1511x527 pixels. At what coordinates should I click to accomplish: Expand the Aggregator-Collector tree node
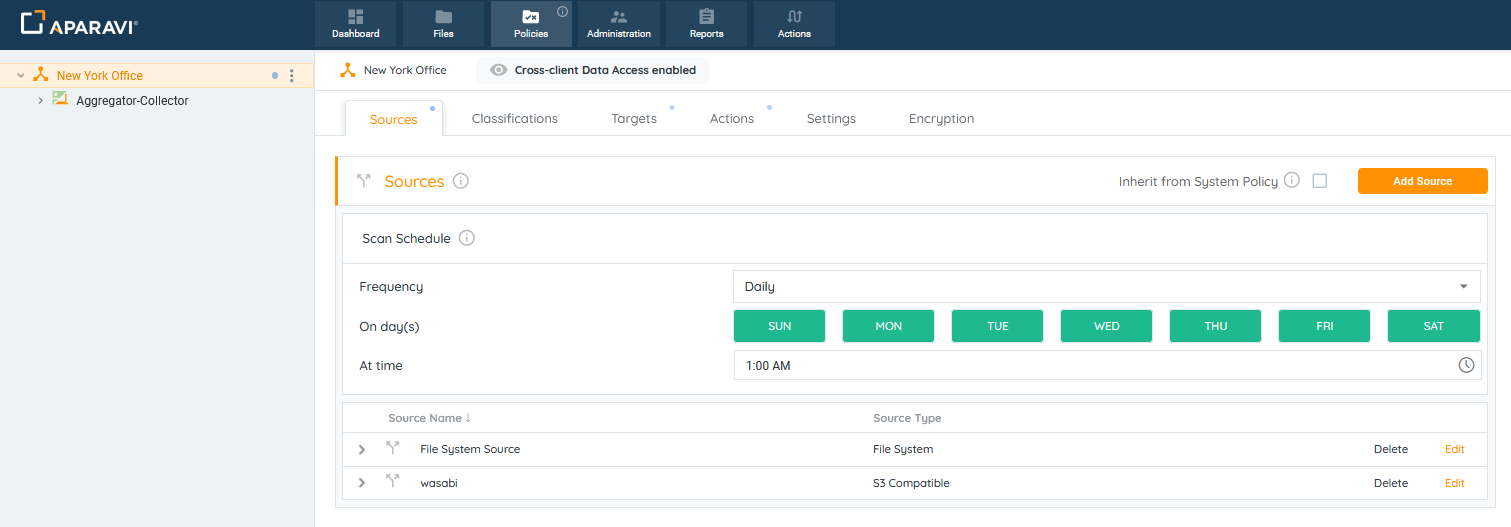tap(40, 101)
